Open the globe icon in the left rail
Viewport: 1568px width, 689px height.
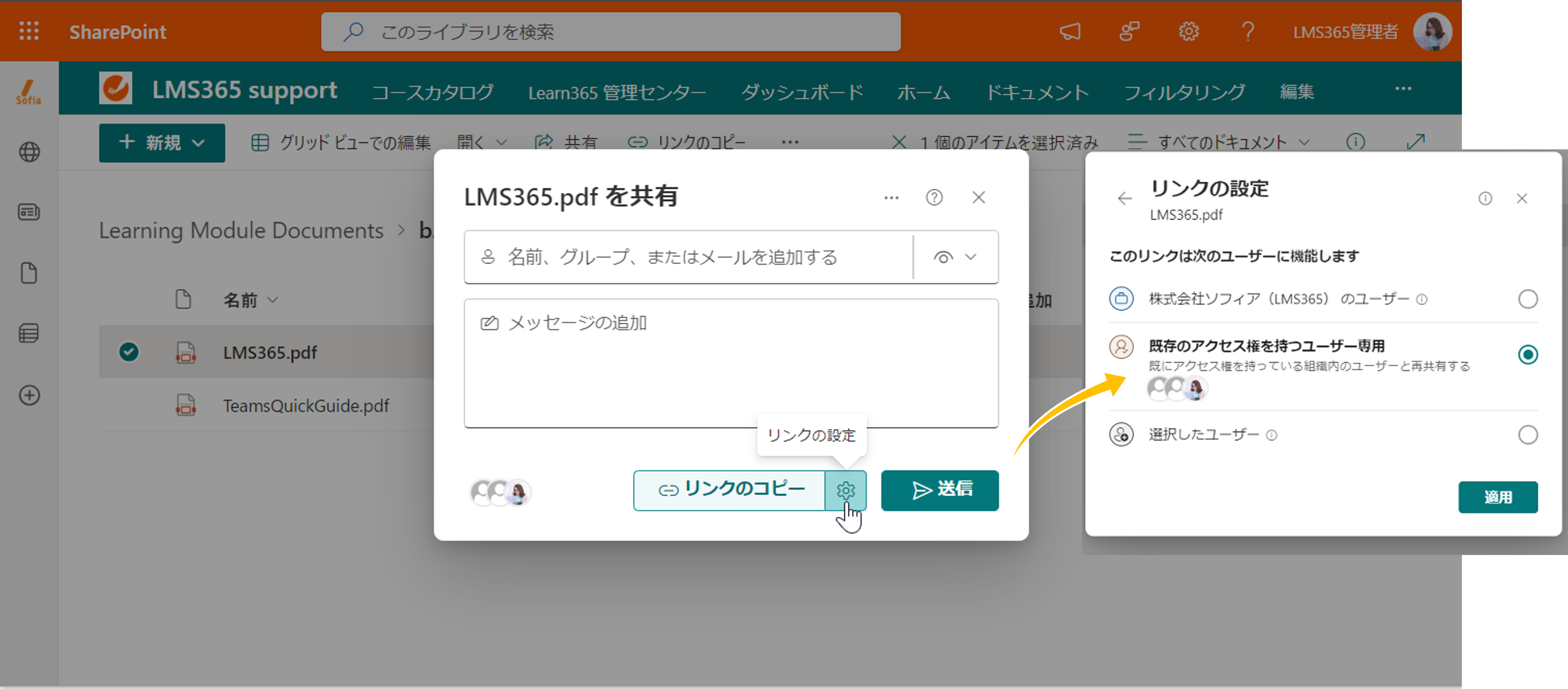(29, 152)
